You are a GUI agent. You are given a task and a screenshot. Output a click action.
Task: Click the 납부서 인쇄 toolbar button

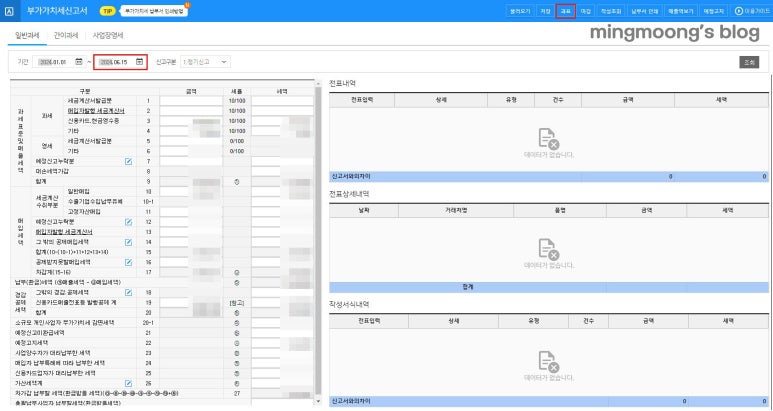click(x=645, y=11)
